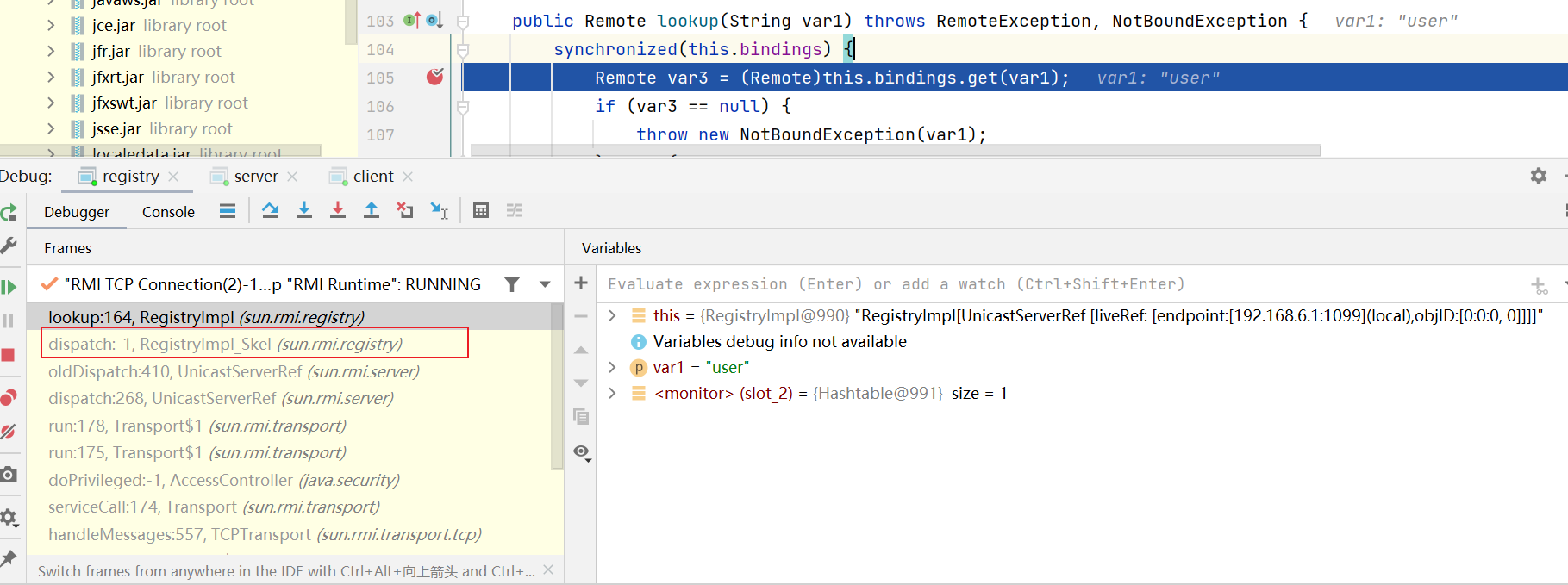Open the thread selector dropdown arrow
This screenshot has height=585, width=1568.
pyautogui.click(x=545, y=284)
